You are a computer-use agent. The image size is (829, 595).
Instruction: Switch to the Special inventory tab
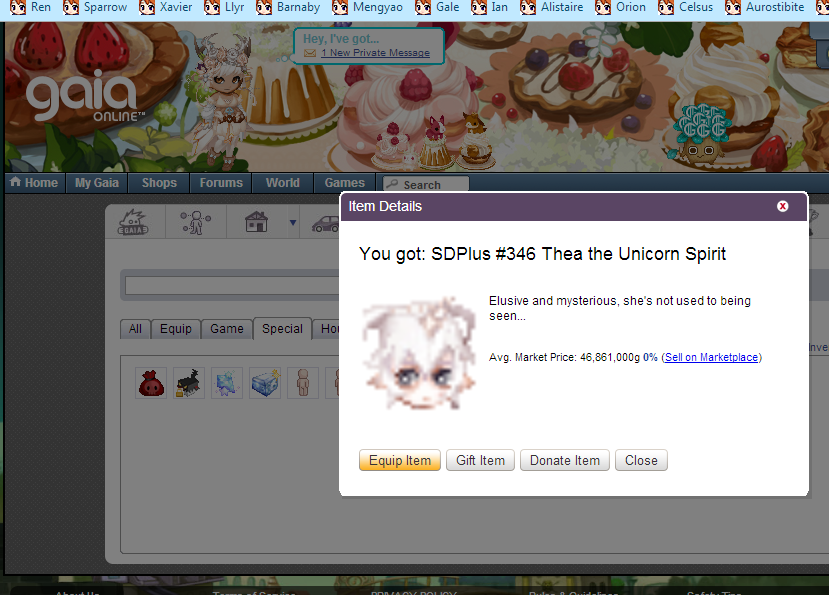click(282, 328)
